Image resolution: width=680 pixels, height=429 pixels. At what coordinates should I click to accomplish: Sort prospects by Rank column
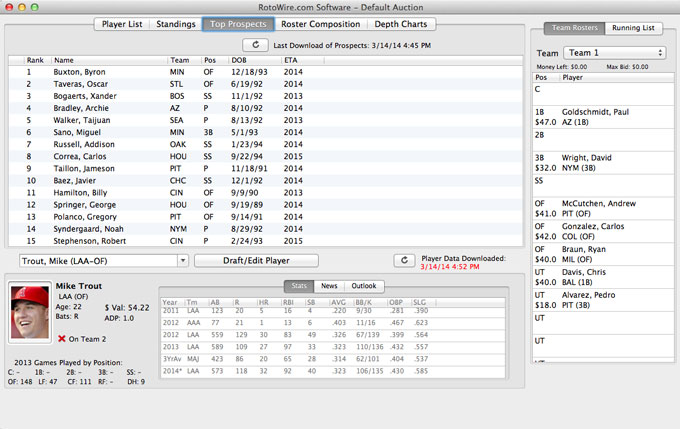(35, 60)
